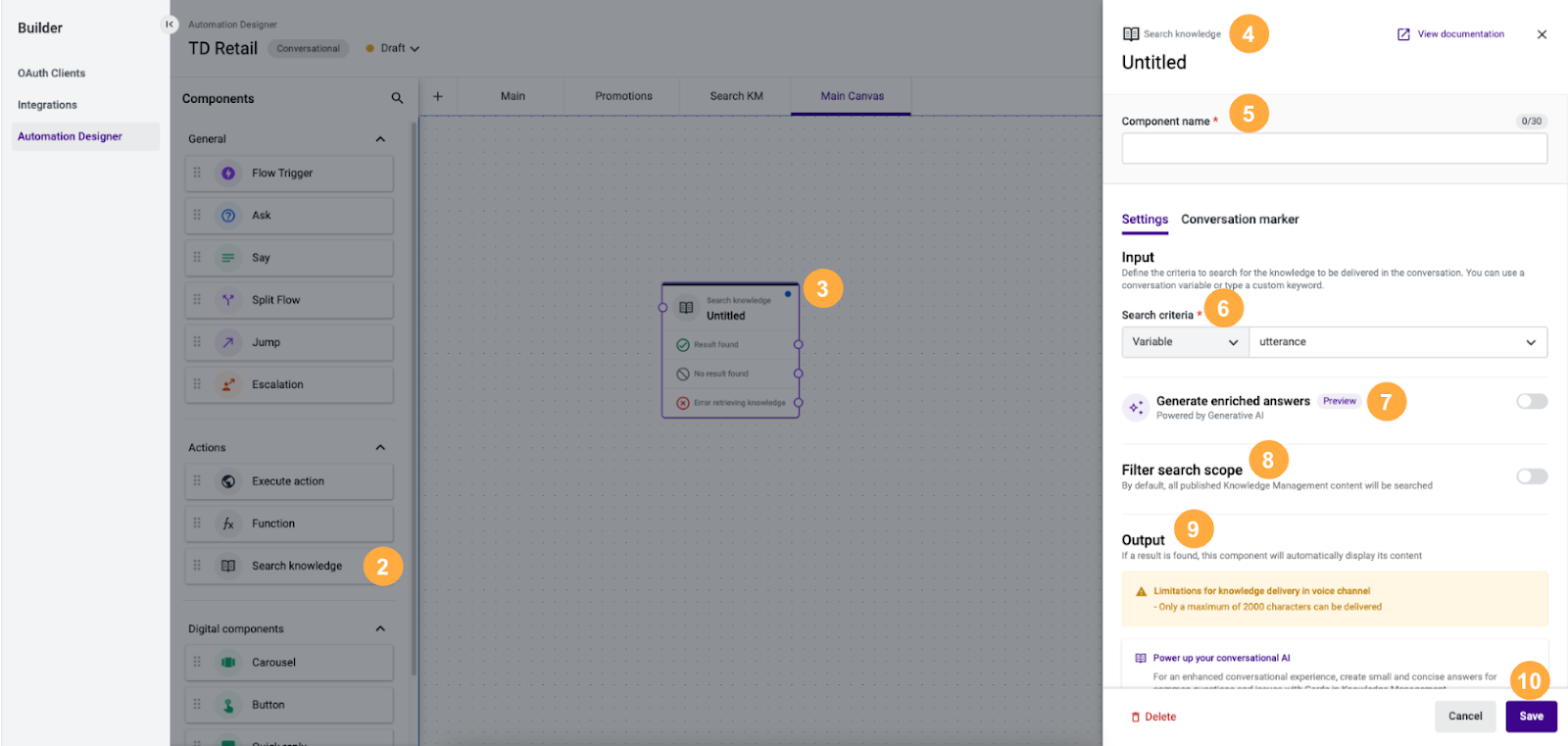This screenshot has height=746, width=1568.
Task: Select the Say component icon
Action: pos(228,258)
